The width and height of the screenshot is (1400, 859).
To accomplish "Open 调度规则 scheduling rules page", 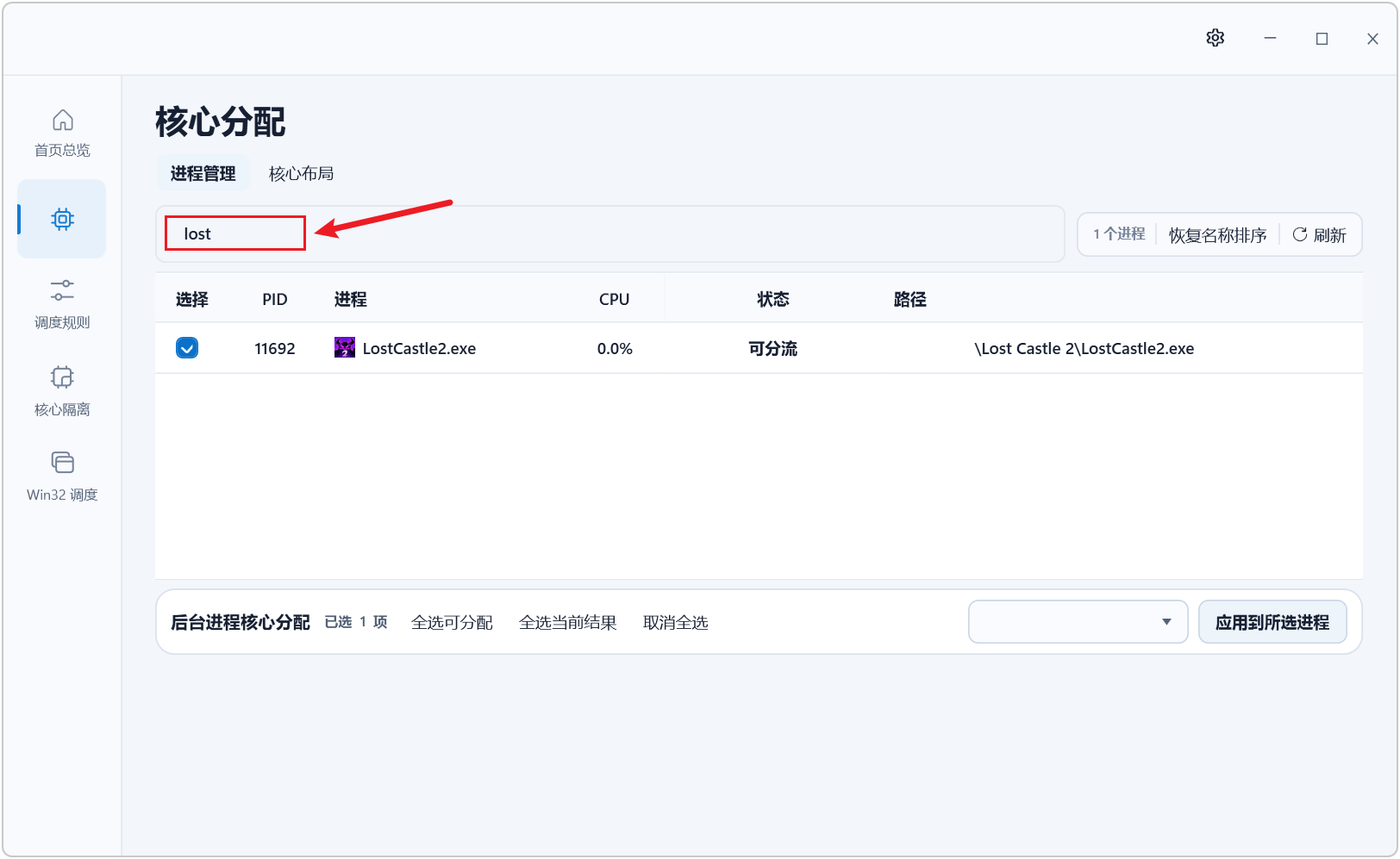I will coord(62,304).
